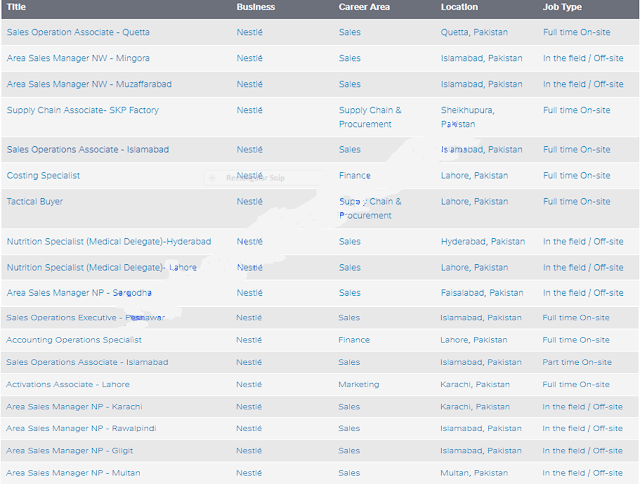
Task: Open Sales Operation Associate - Quetta job
Action: pyautogui.click(x=78, y=32)
